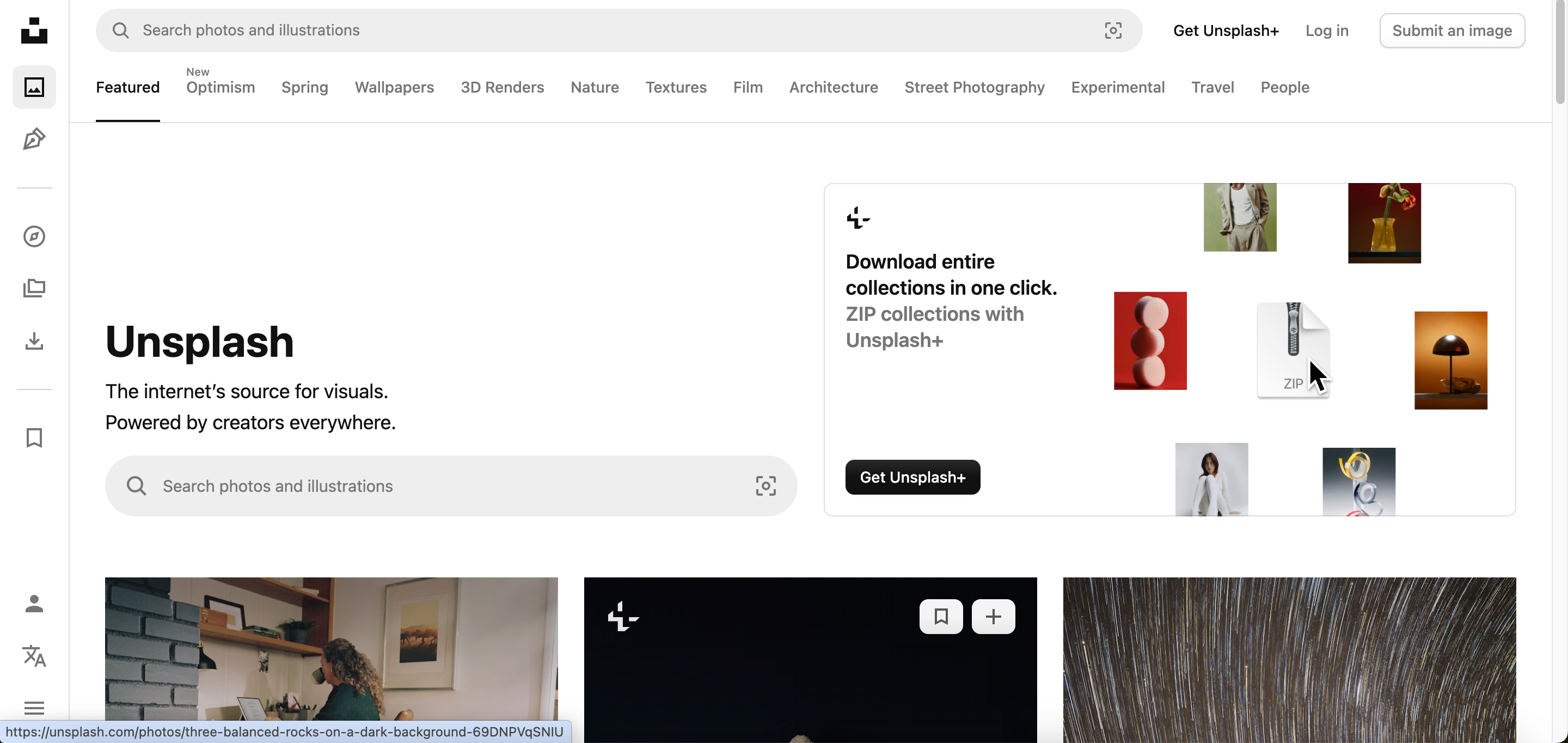Open the Textures tab
Viewport: 1568px width, 743px height.
(676, 87)
